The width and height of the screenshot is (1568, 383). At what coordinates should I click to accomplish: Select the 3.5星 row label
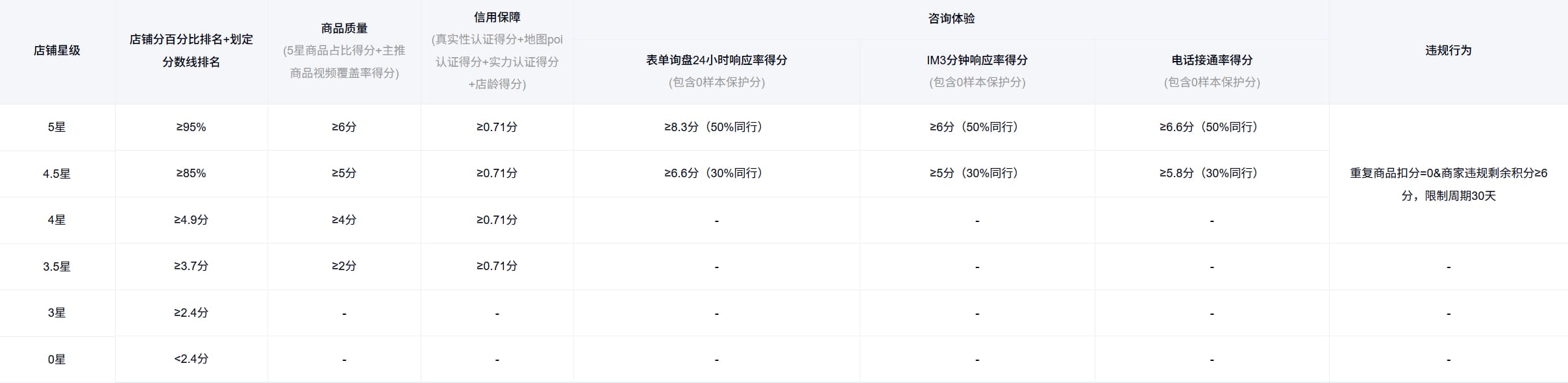(57, 267)
